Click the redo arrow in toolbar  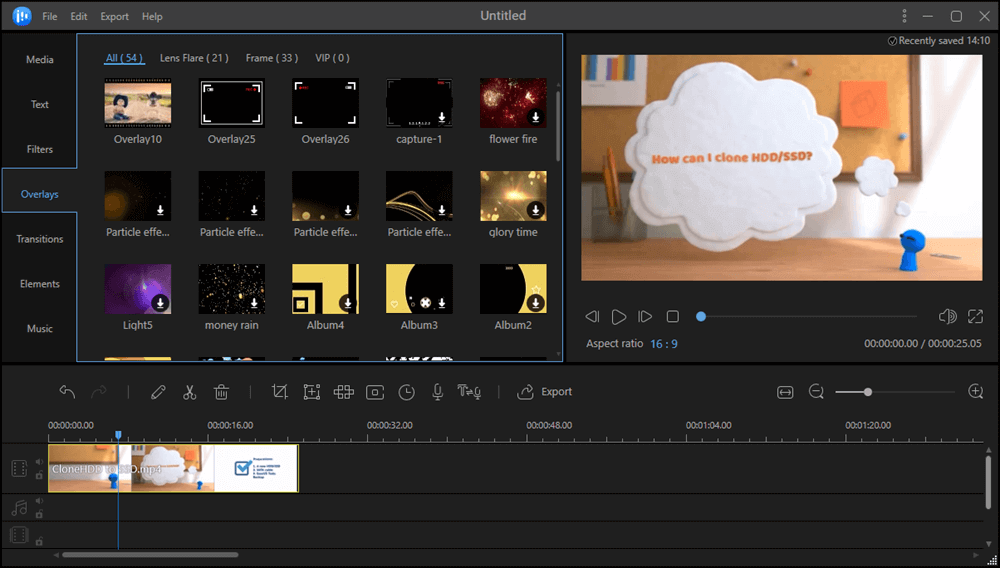tap(99, 391)
